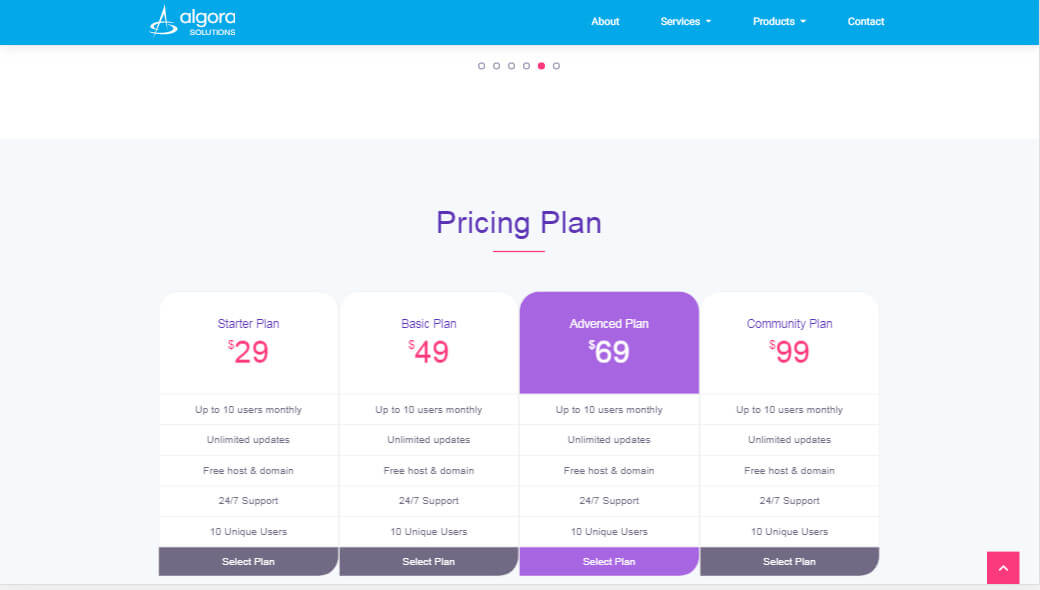Open the Products dropdown menu
The width and height of the screenshot is (1040, 590).
pos(779,22)
